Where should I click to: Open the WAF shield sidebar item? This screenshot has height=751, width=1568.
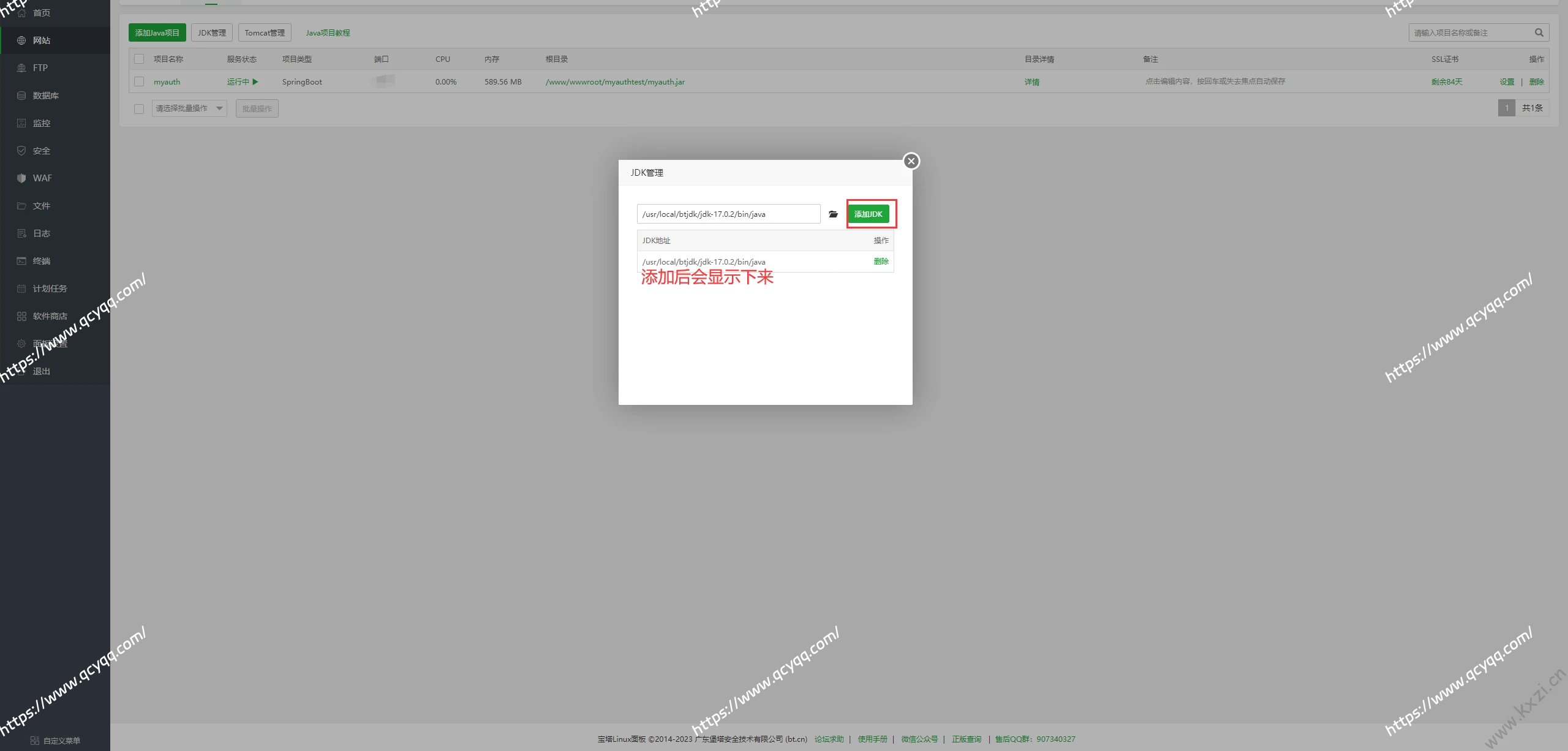[x=21, y=178]
